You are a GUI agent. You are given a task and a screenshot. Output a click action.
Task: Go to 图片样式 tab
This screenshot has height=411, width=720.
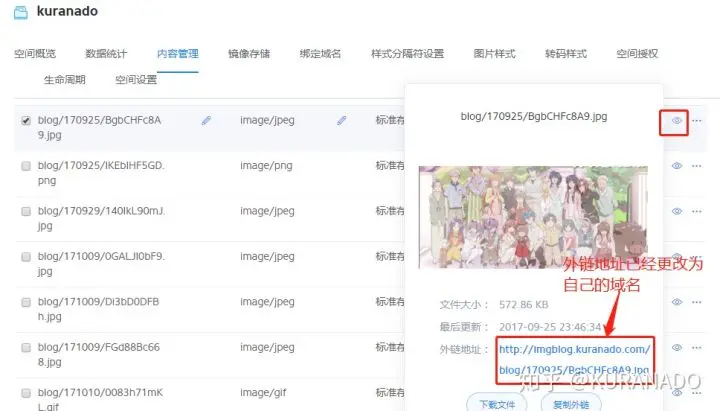(x=495, y=54)
